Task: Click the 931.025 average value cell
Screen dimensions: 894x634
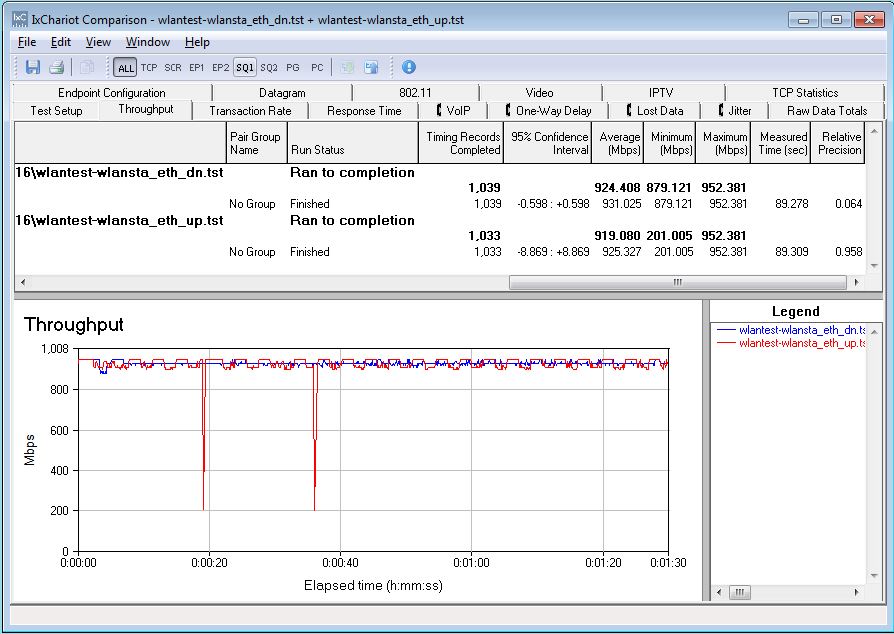Action: tap(621, 204)
